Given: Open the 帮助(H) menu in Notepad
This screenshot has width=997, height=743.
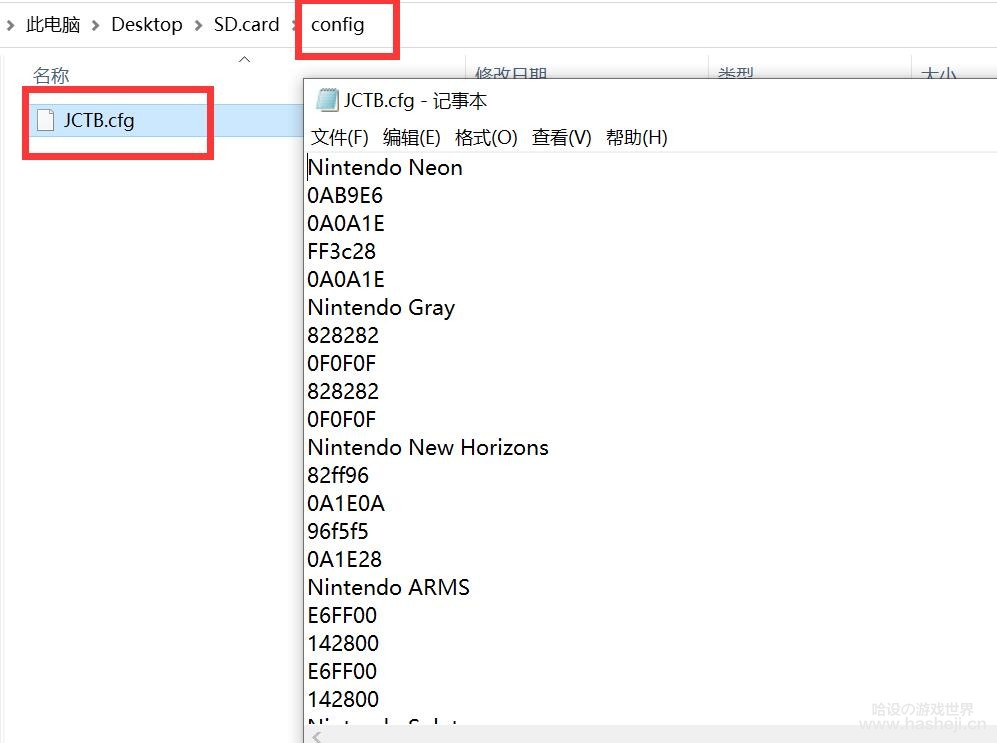Looking at the screenshot, I should [636, 137].
